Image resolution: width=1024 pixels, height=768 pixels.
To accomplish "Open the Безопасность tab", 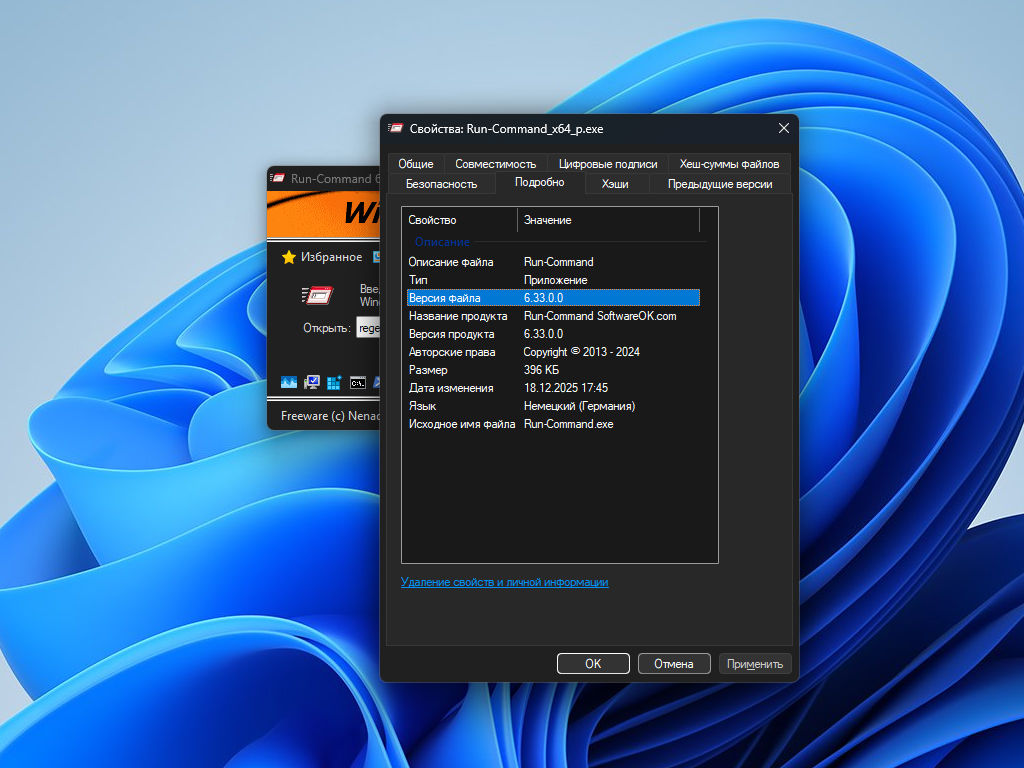I will point(441,184).
